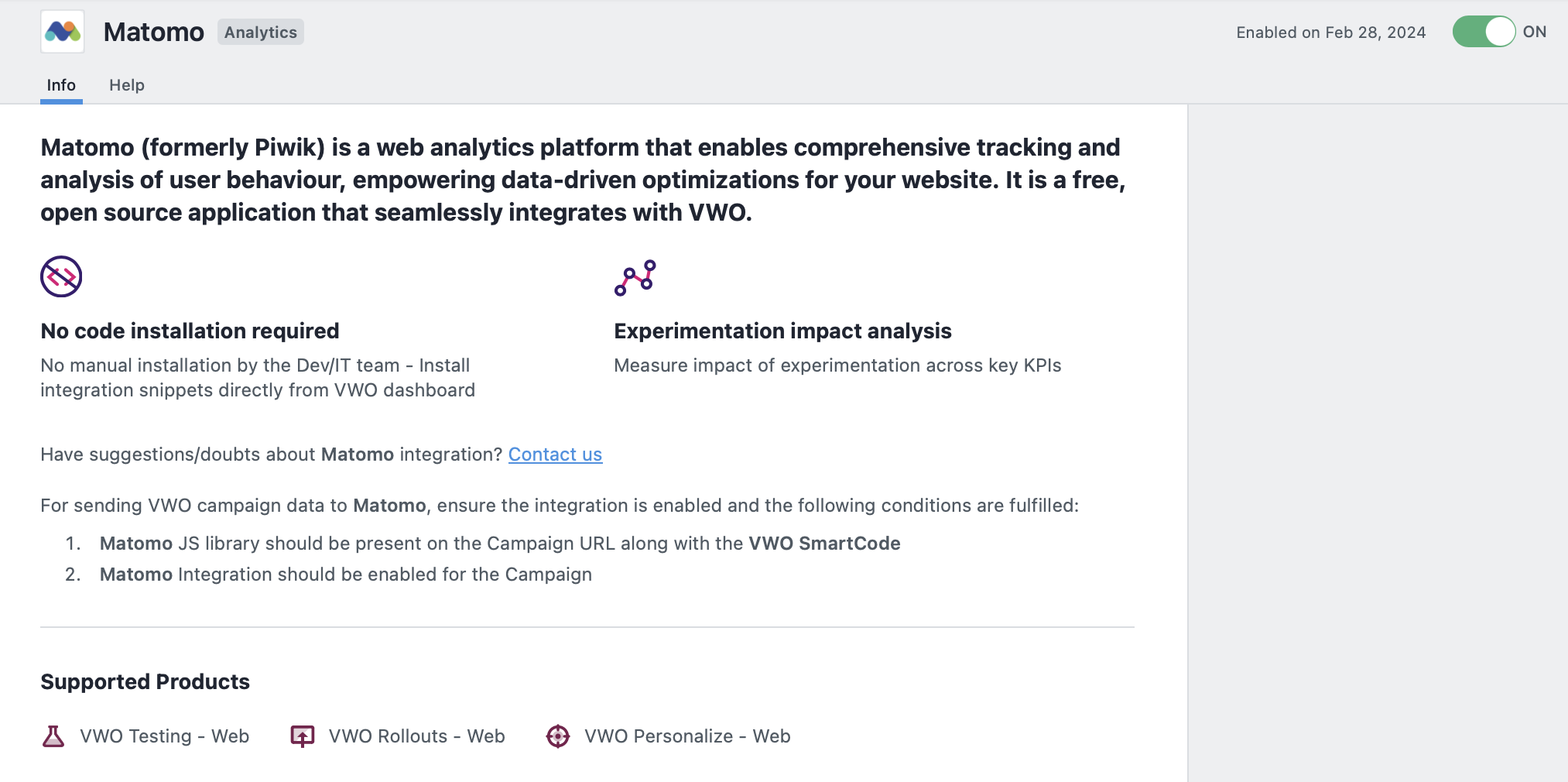Screen dimensions: 1568x782
Task: Click the Experimentation impact analysis heading
Action: click(782, 331)
